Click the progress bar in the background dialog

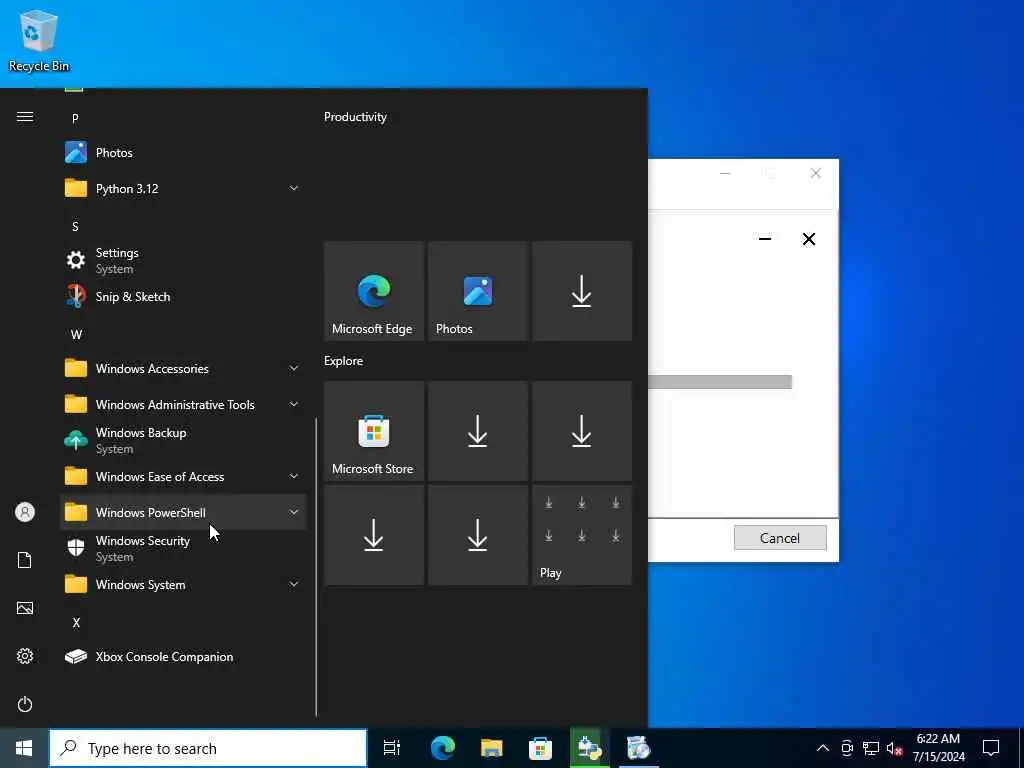click(720, 382)
